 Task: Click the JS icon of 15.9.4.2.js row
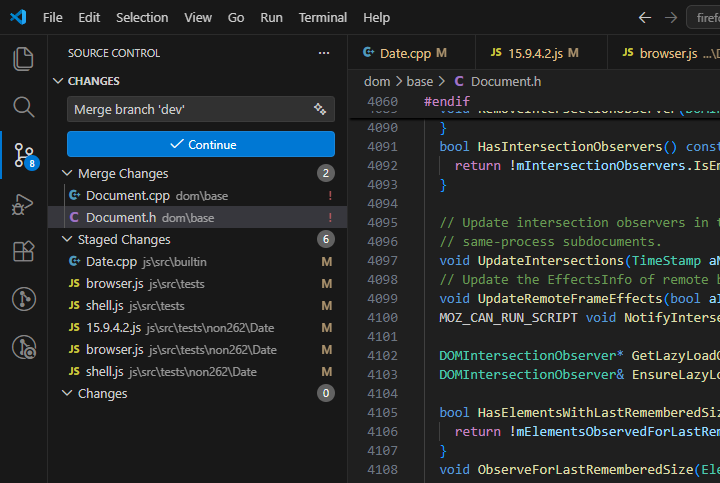click(74, 327)
